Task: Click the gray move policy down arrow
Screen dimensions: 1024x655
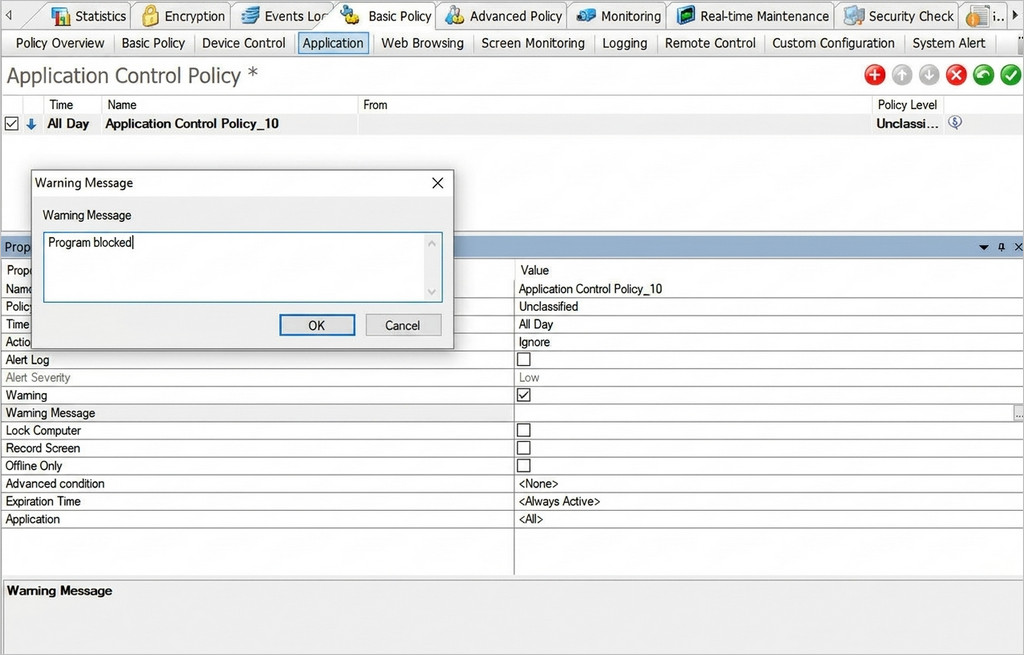Action: click(929, 75)
